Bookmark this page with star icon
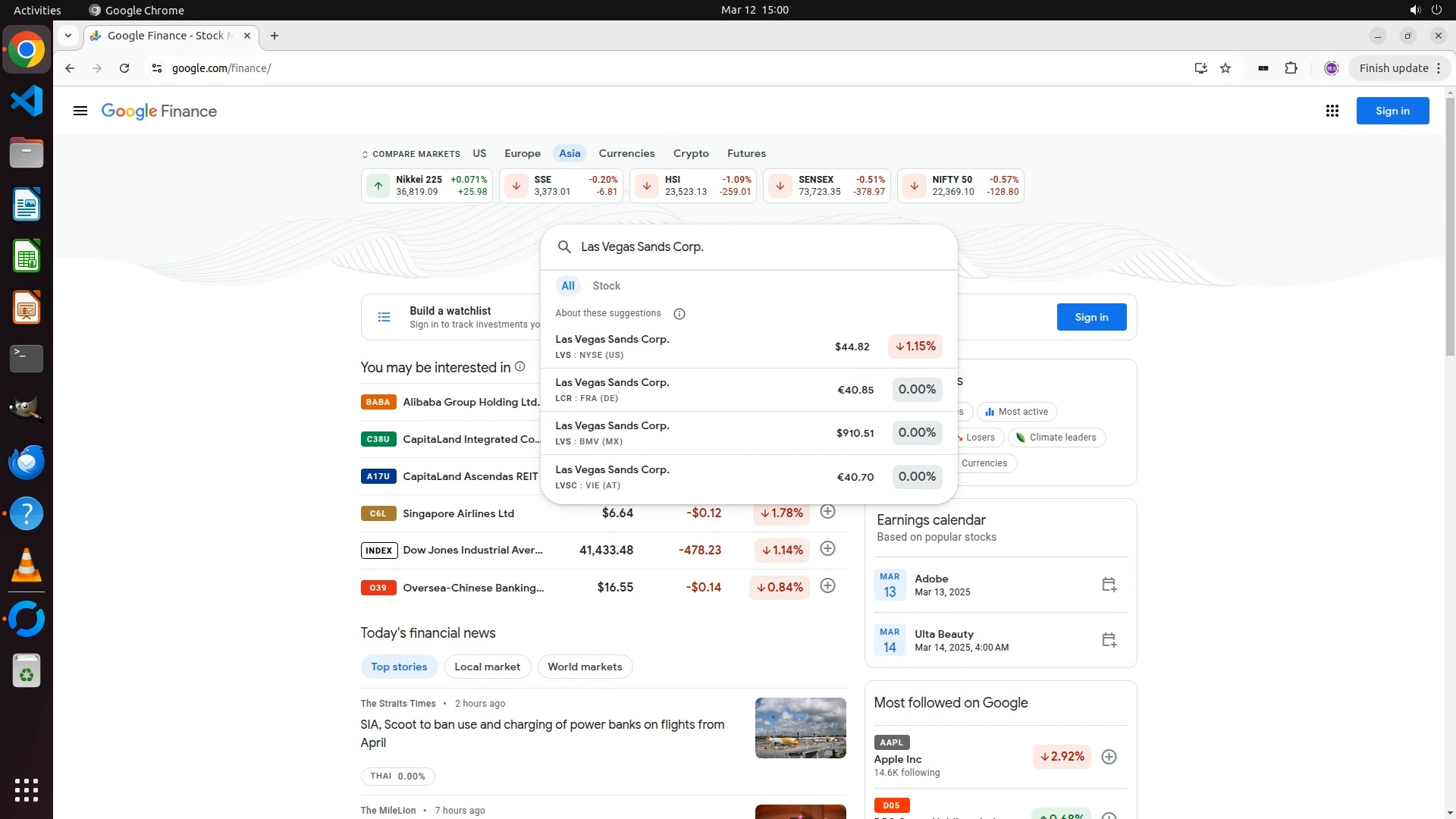The image size is (1456, 819). point(1225,68)
